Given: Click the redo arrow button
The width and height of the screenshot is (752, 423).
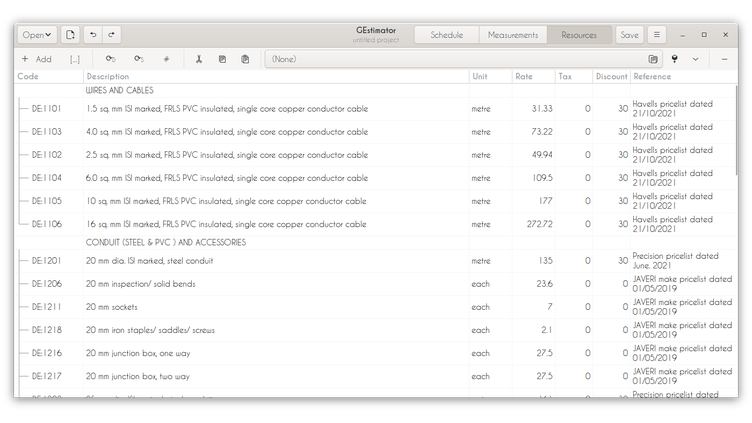Looking at the screenshot, I should pos(112,35).
